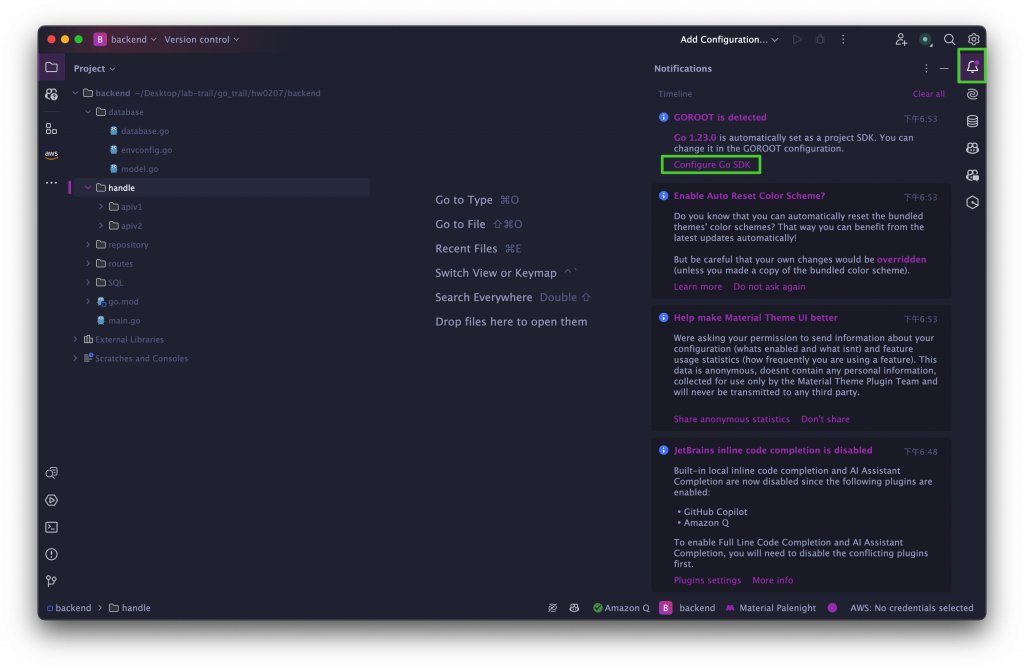Minimize the Notifications panel
Screen dimensions: 1024x670
(x=944, y=68)
